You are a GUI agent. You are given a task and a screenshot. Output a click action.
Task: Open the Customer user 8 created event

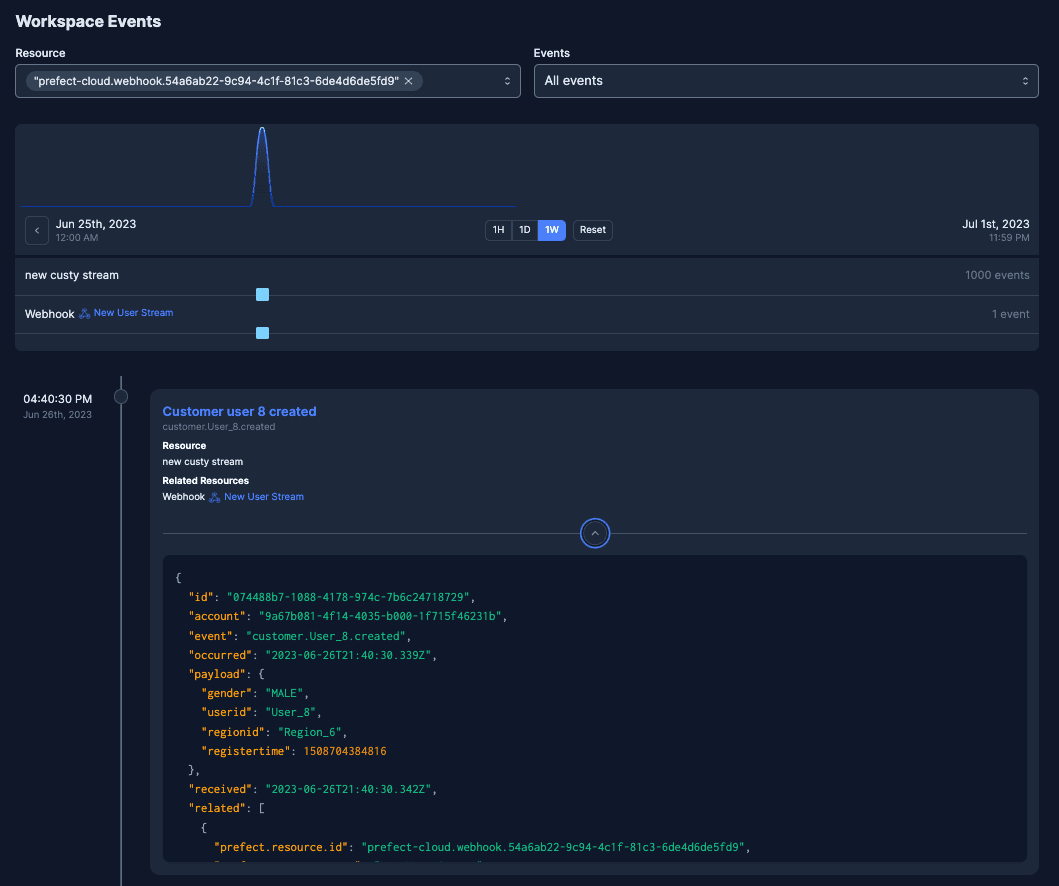point(239,411)
